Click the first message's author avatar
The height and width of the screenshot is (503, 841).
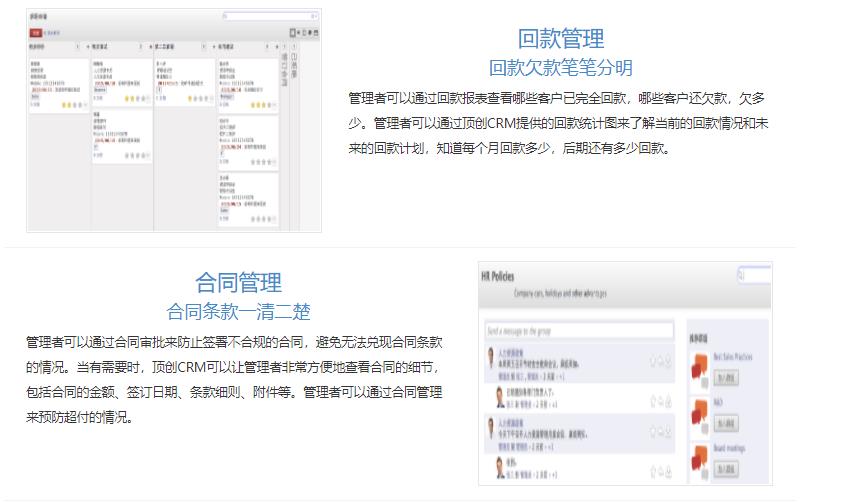point(490,359)
